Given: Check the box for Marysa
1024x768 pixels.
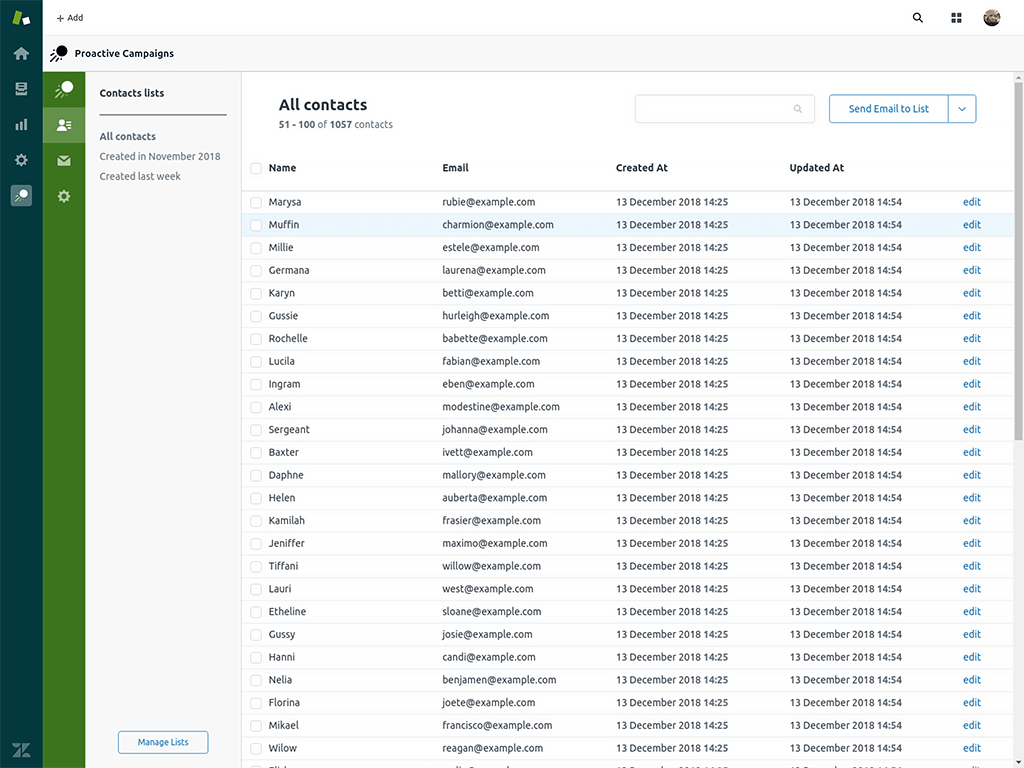Looking at the screenshot, I should (256, 202).
